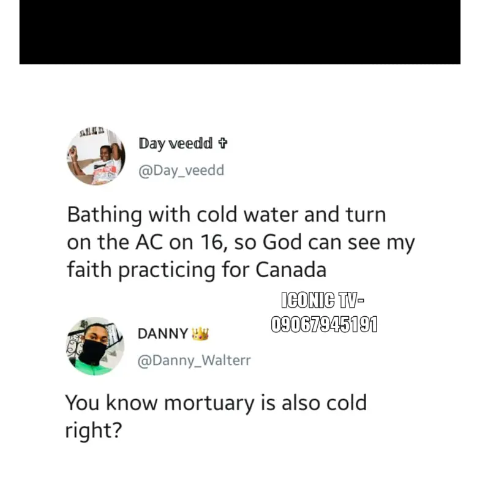Click the word 'God' in the tweet
The image size is (480, 479).
click(282, 242)
